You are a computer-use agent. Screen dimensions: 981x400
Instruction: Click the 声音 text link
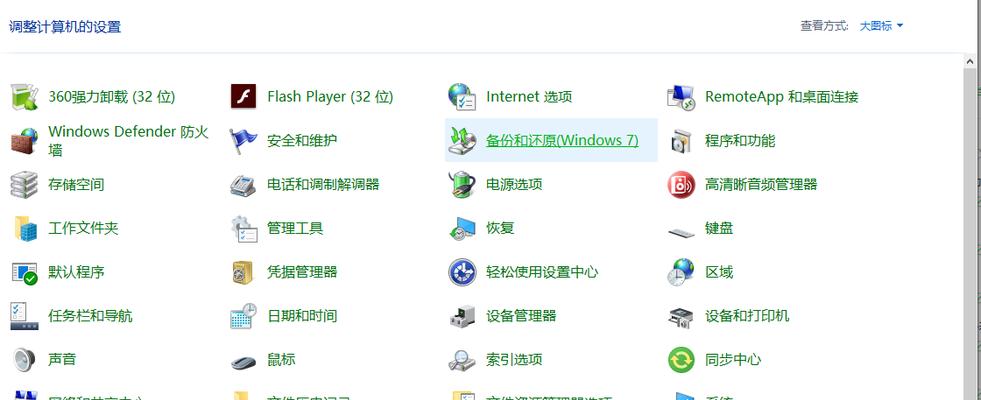[x=62, y=359]
